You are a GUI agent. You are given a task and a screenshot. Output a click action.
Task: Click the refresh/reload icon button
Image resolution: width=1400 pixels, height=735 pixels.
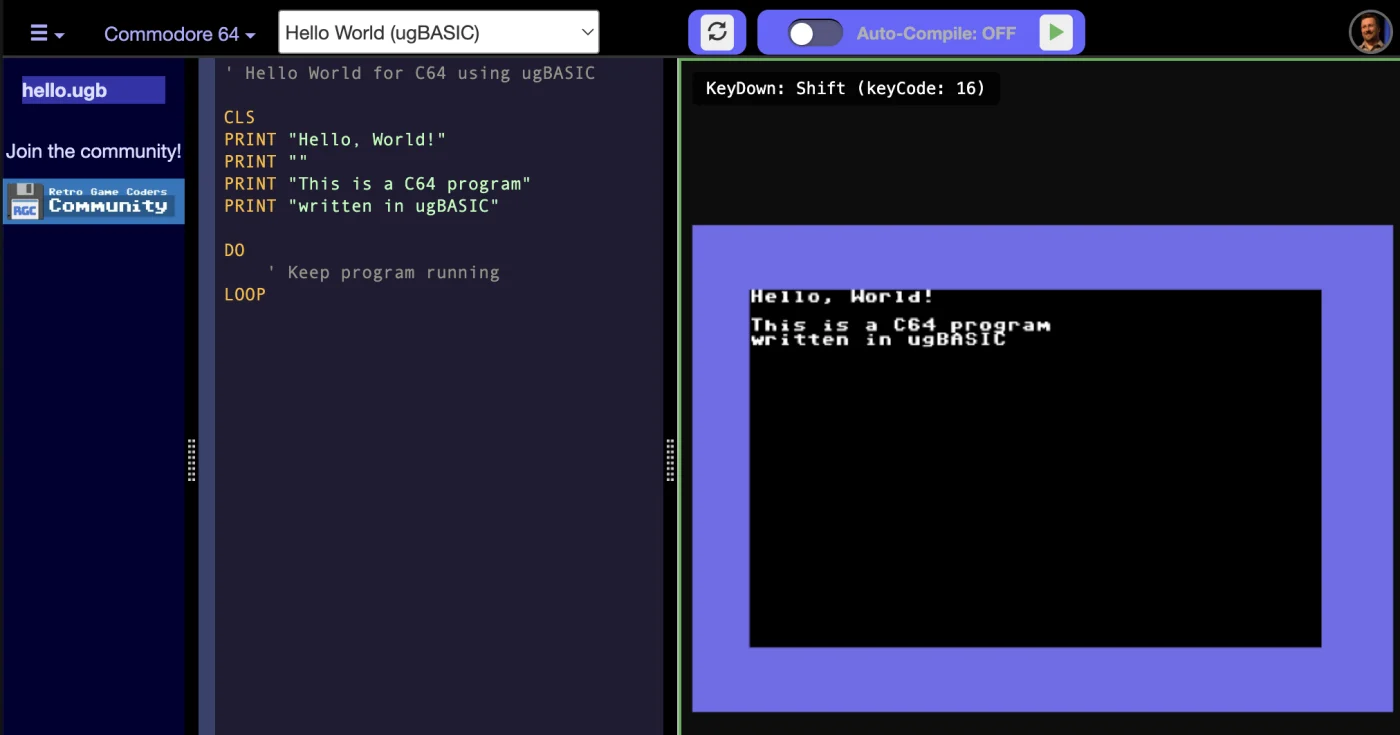(717, 32)
